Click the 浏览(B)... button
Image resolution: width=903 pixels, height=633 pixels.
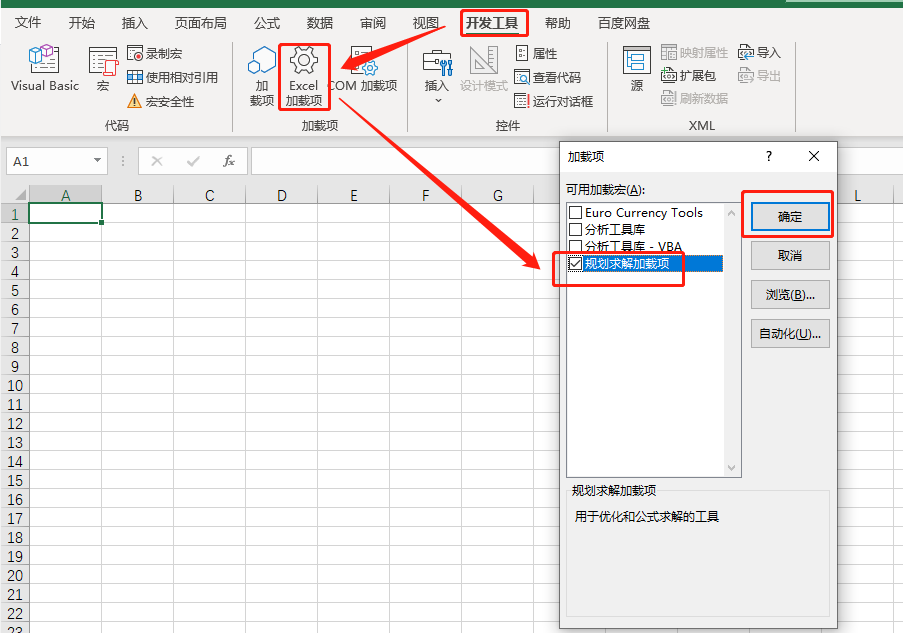click(790, 294)
